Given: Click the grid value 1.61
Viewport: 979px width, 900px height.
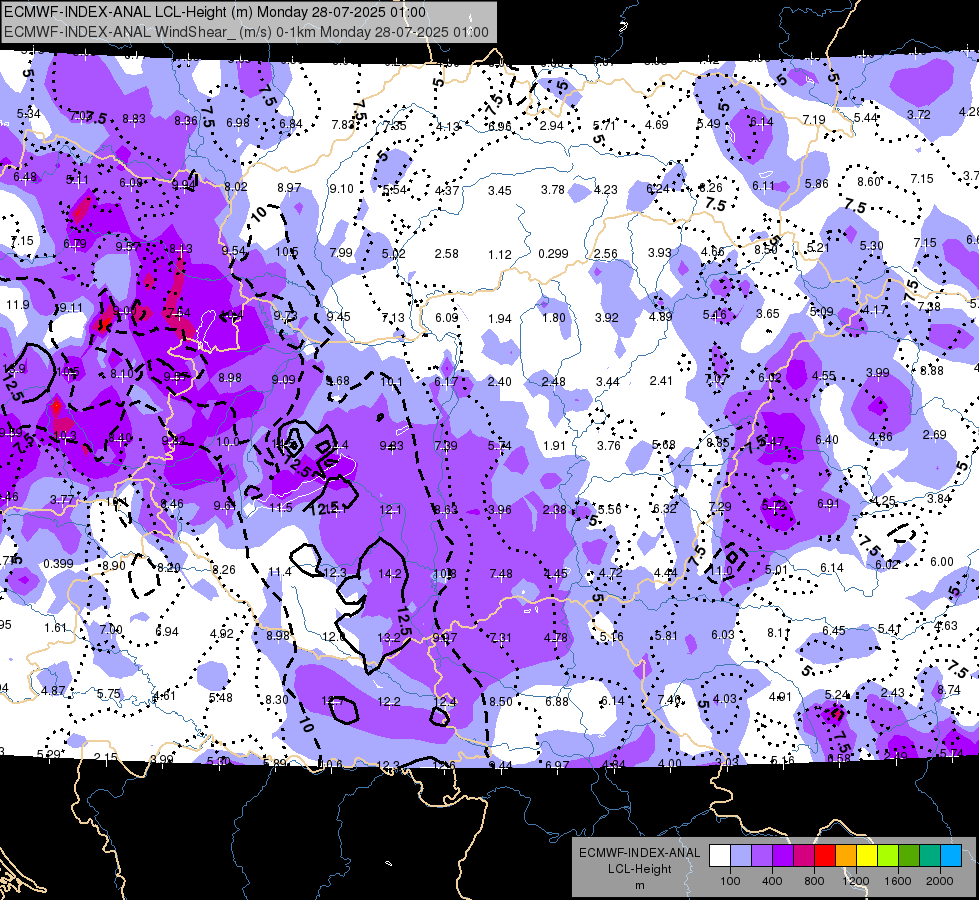Looking at the screenshot, I should pos(55,628).
